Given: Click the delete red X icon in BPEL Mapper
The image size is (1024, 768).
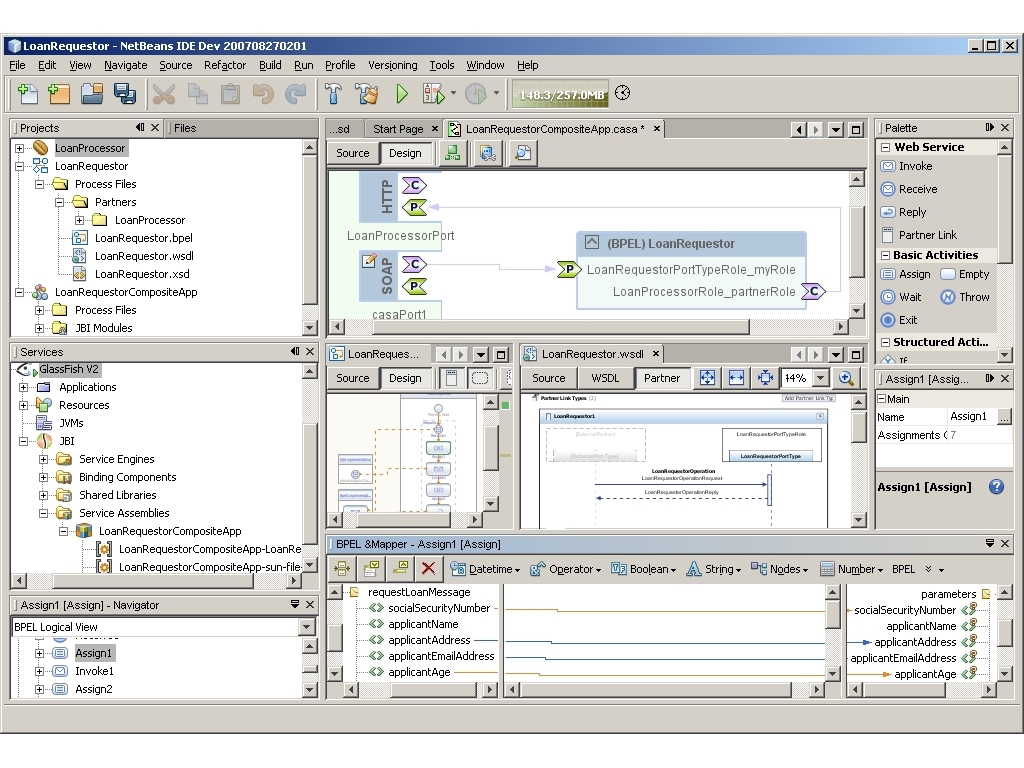Looking at the screenshot, I should 428,569.
